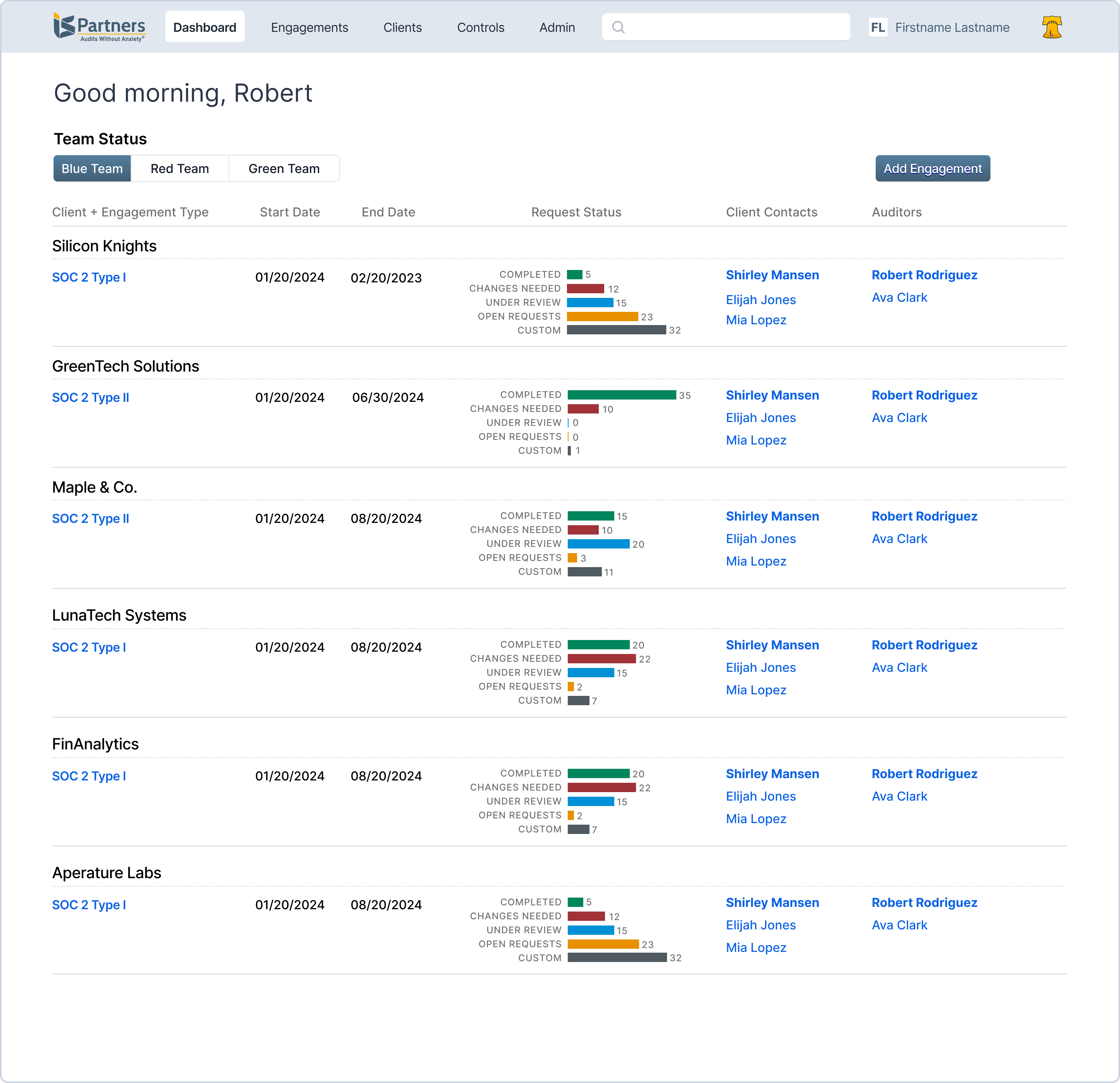Click the End Date column header
1120x1083 pixels.
(388, 212)
